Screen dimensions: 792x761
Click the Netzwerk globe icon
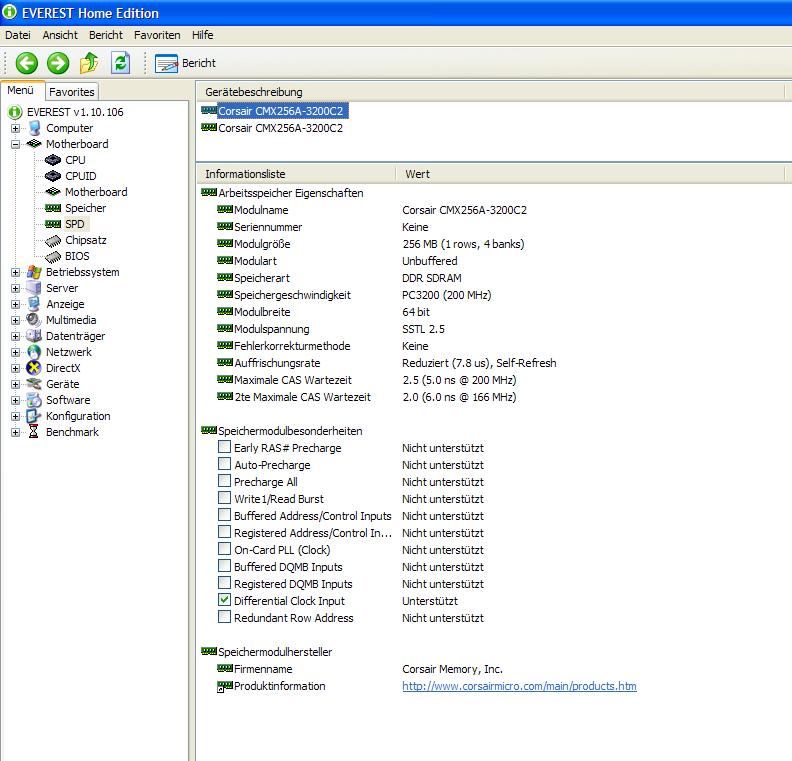34,352
